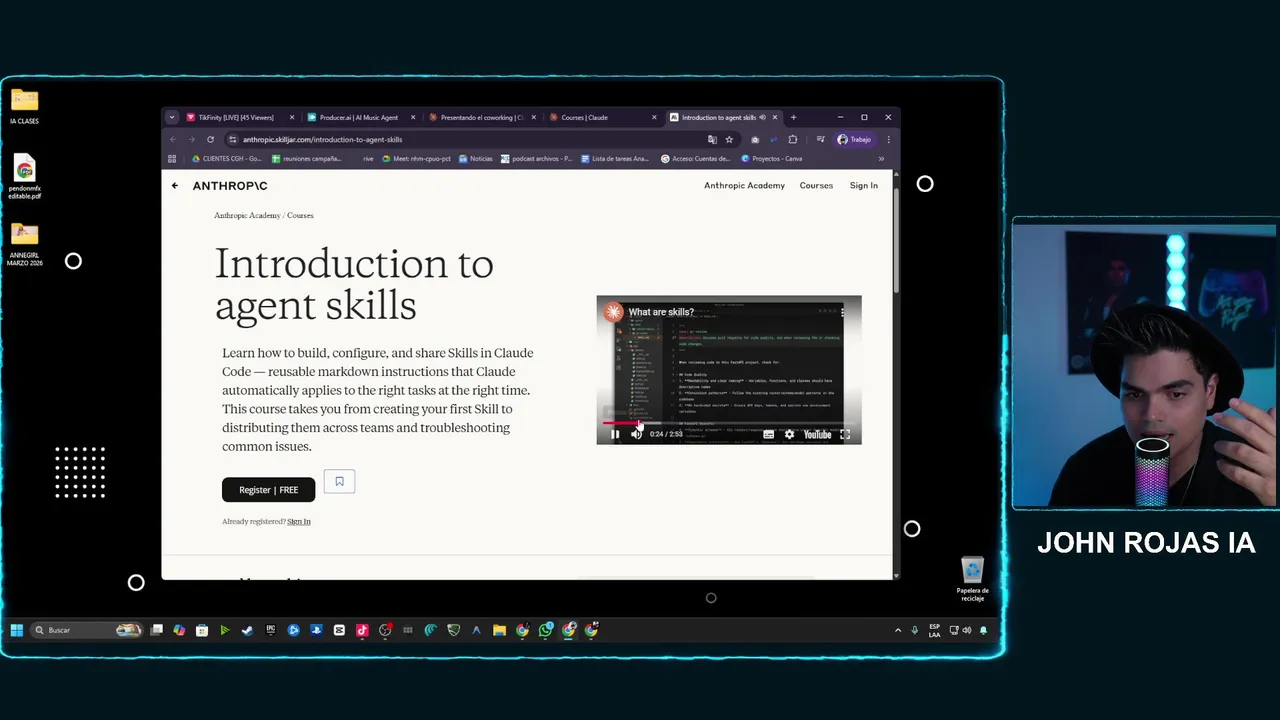Translate this page icon in address bar
Image resolution: width=1280 pixels, height=720 pixels.
712,139
